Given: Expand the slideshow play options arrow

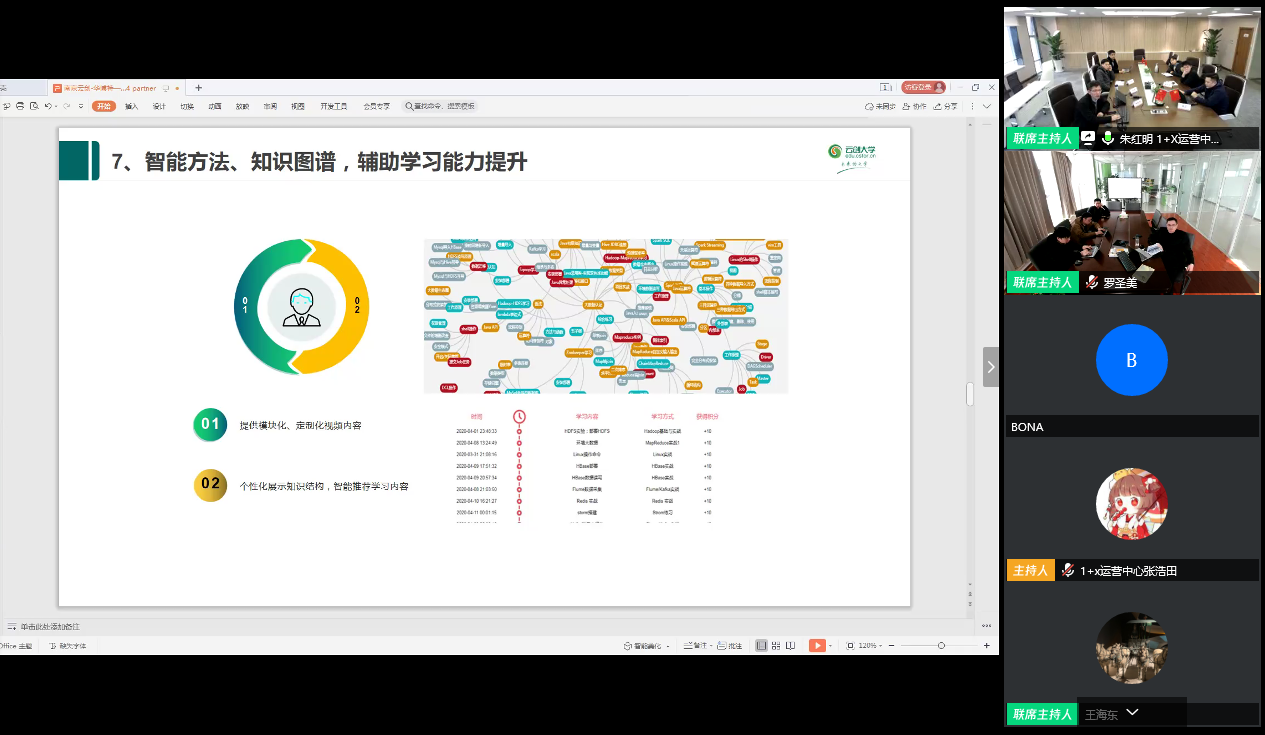Looking at the screenshot, I should point(832,646).
